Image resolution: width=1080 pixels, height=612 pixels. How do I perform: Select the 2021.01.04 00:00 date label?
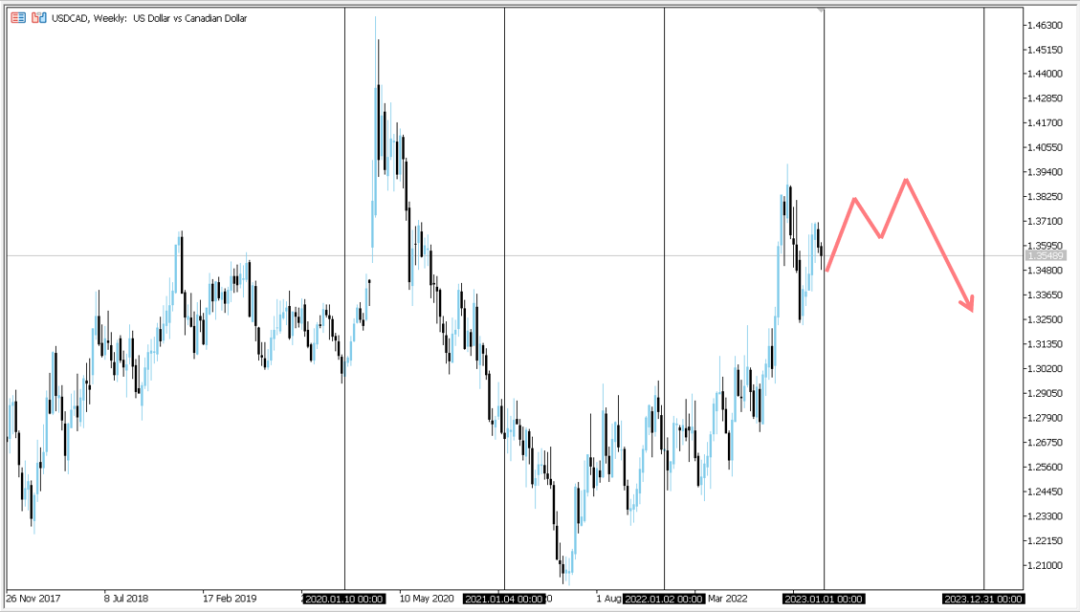(x=504, y=599)
